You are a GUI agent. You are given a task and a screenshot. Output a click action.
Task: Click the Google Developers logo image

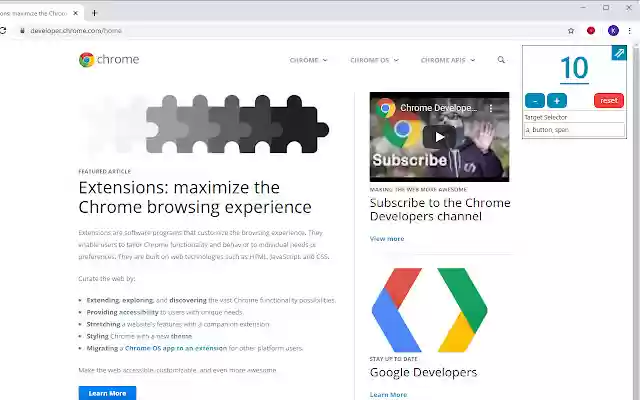tap(429, 310)
